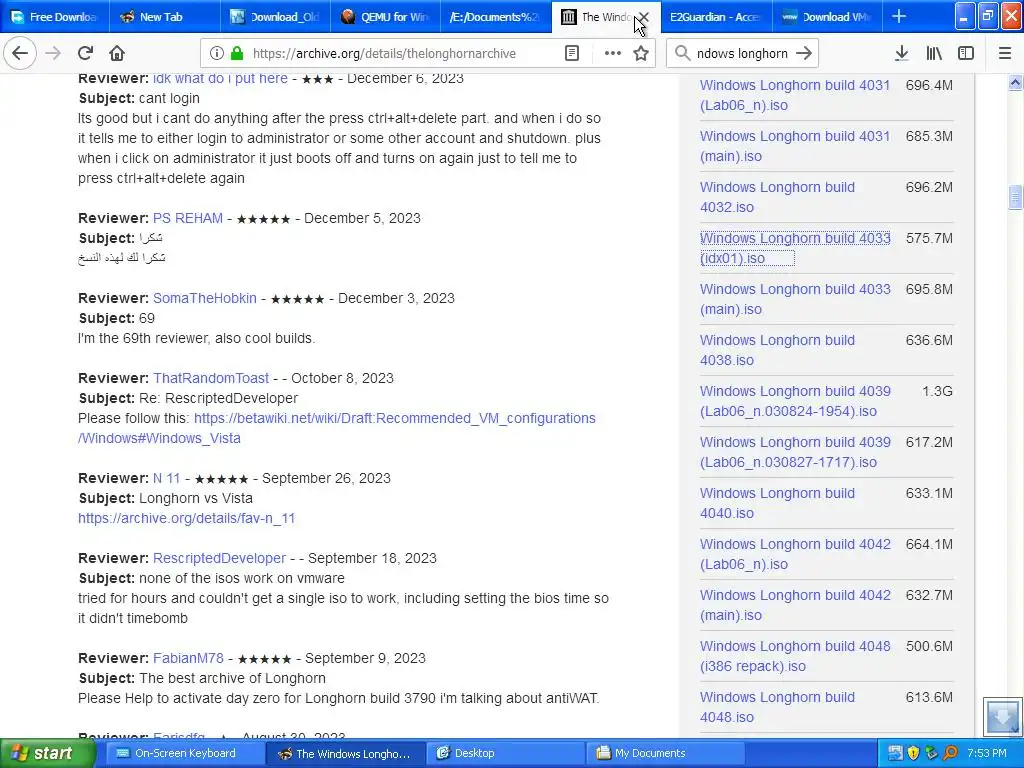The height and width of the screenshot is (768, 1024).
Task: Reload the current page
Action: tap(85, 54)
